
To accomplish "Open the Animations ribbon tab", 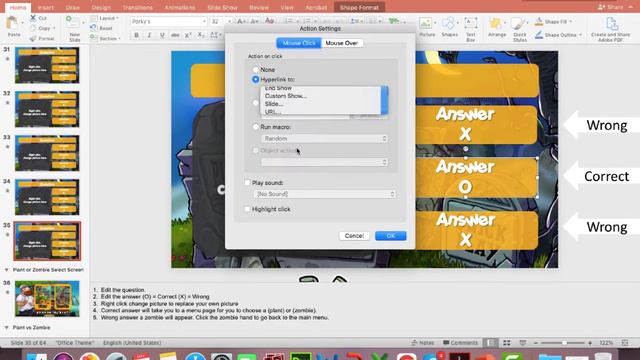I will [x=180, y=7].
